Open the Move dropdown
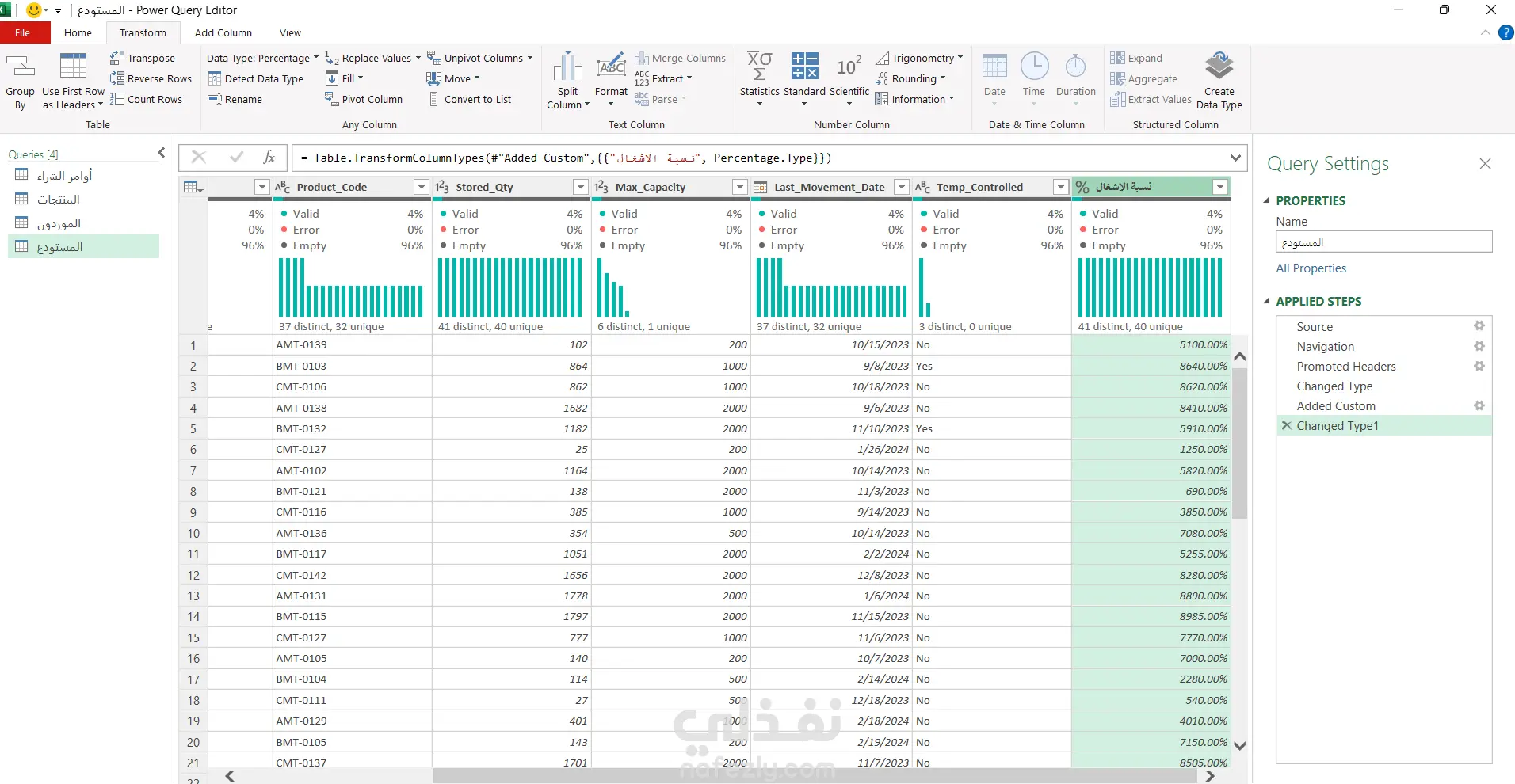 [x=453, y=78]
